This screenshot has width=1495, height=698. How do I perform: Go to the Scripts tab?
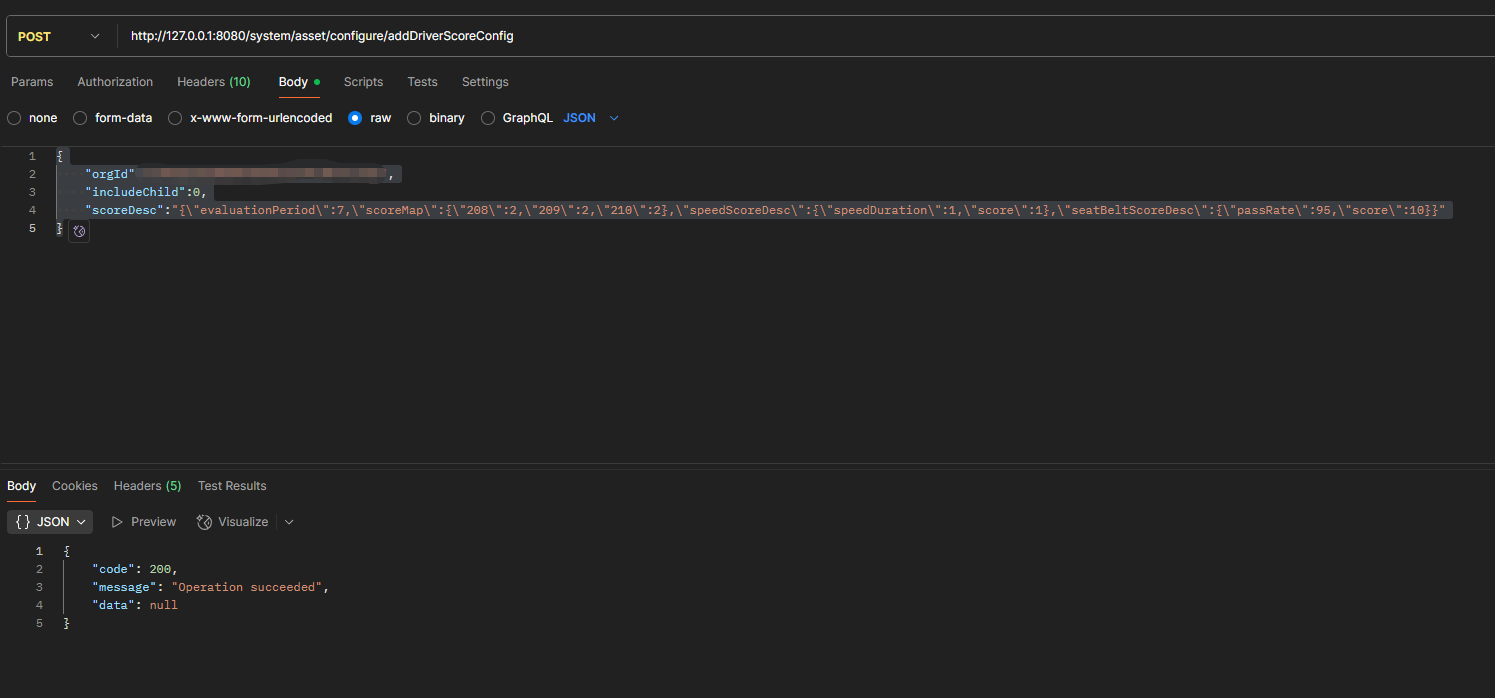[x=363, y=82]
